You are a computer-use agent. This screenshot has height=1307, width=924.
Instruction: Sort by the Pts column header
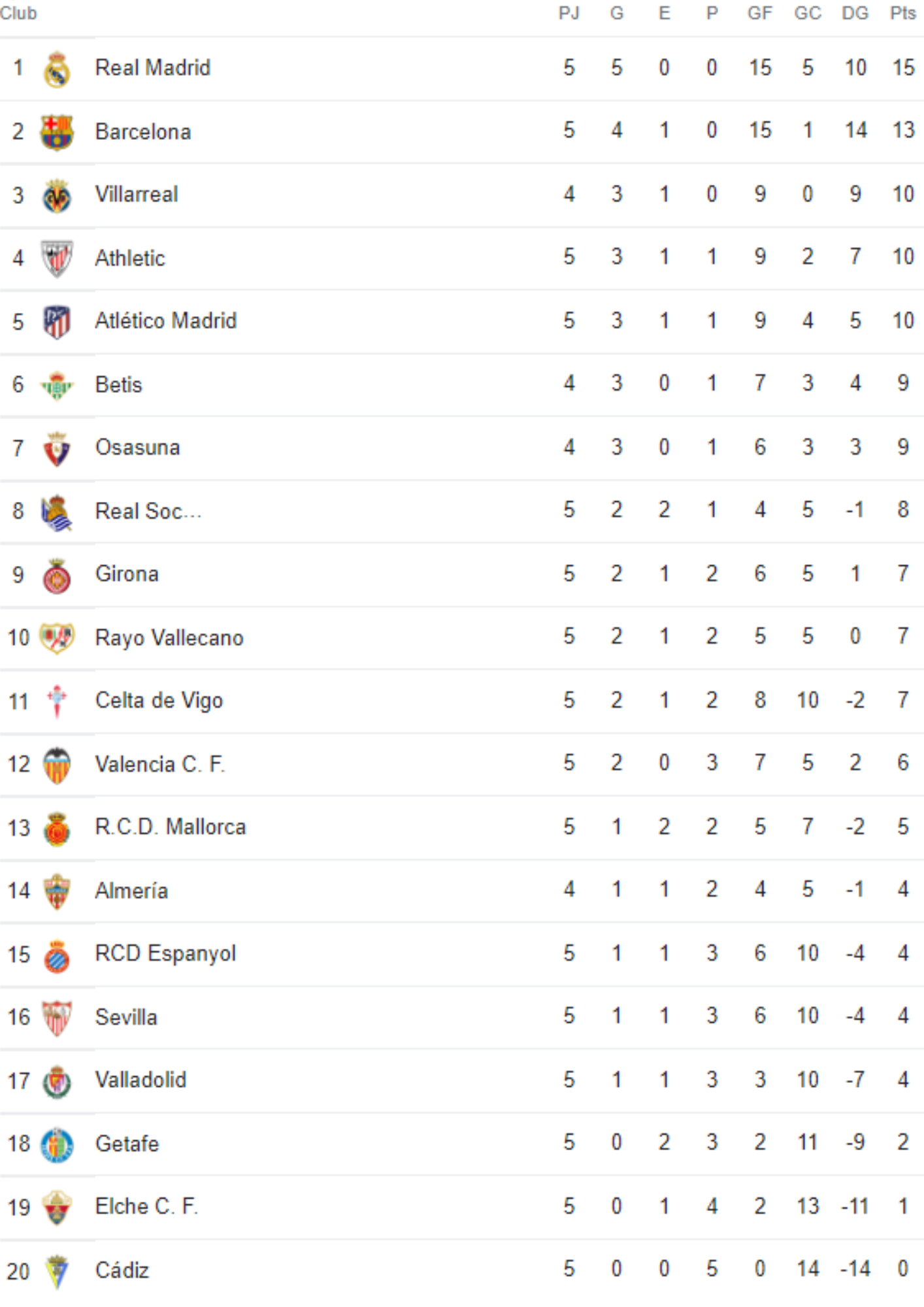pos(902,13)
